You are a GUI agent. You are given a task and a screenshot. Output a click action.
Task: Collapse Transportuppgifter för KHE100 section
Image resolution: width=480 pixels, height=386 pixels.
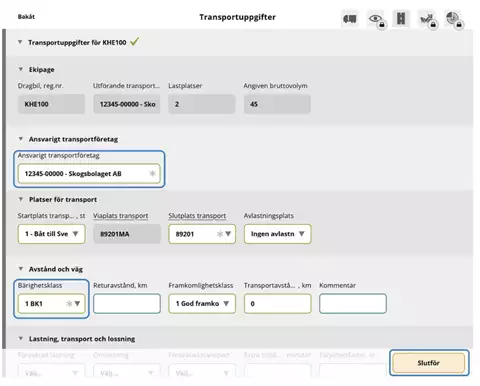tap(20, 42)
